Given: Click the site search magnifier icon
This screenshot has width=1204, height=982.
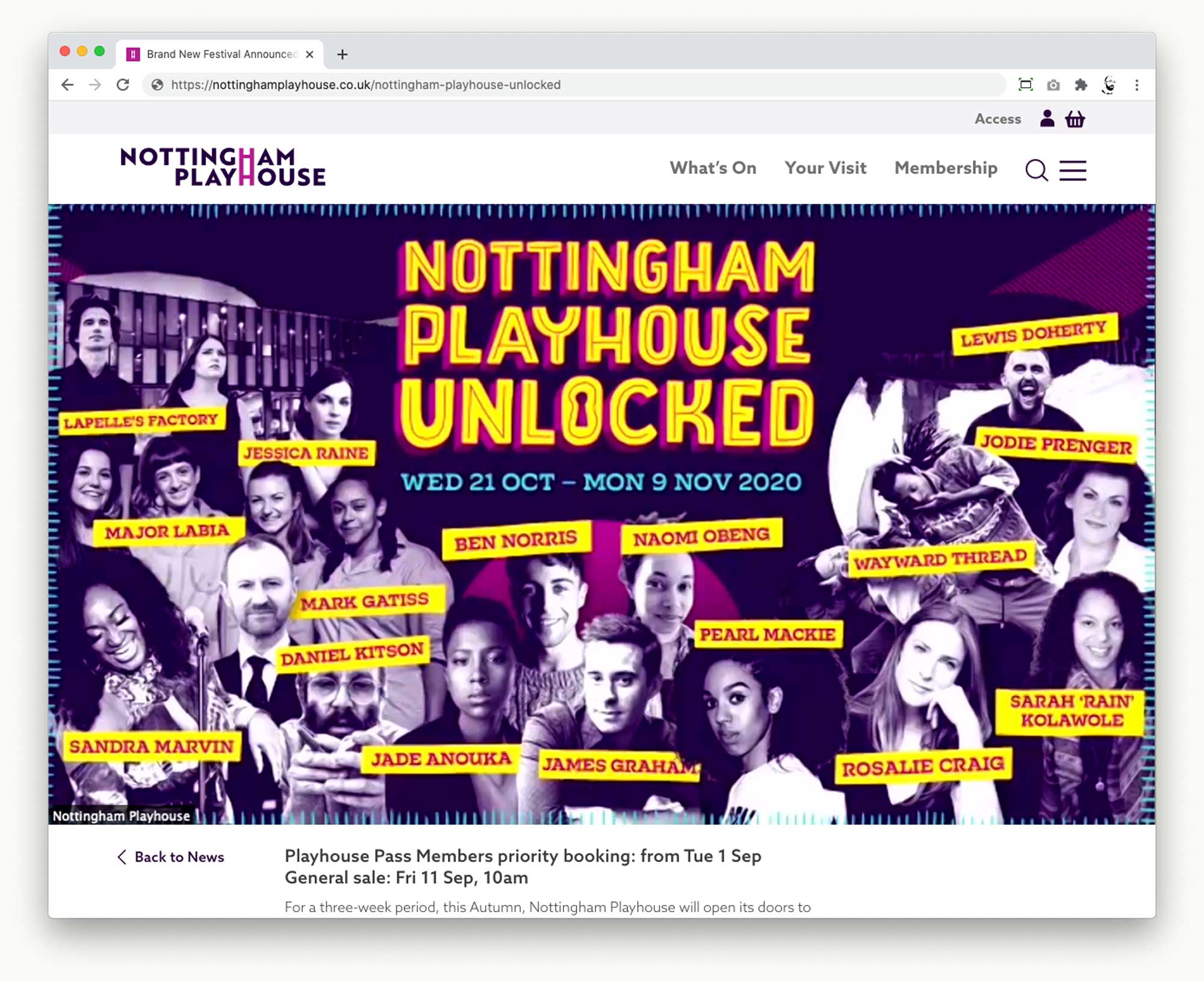Looking at the screenshot, I should coord(1037,170).
